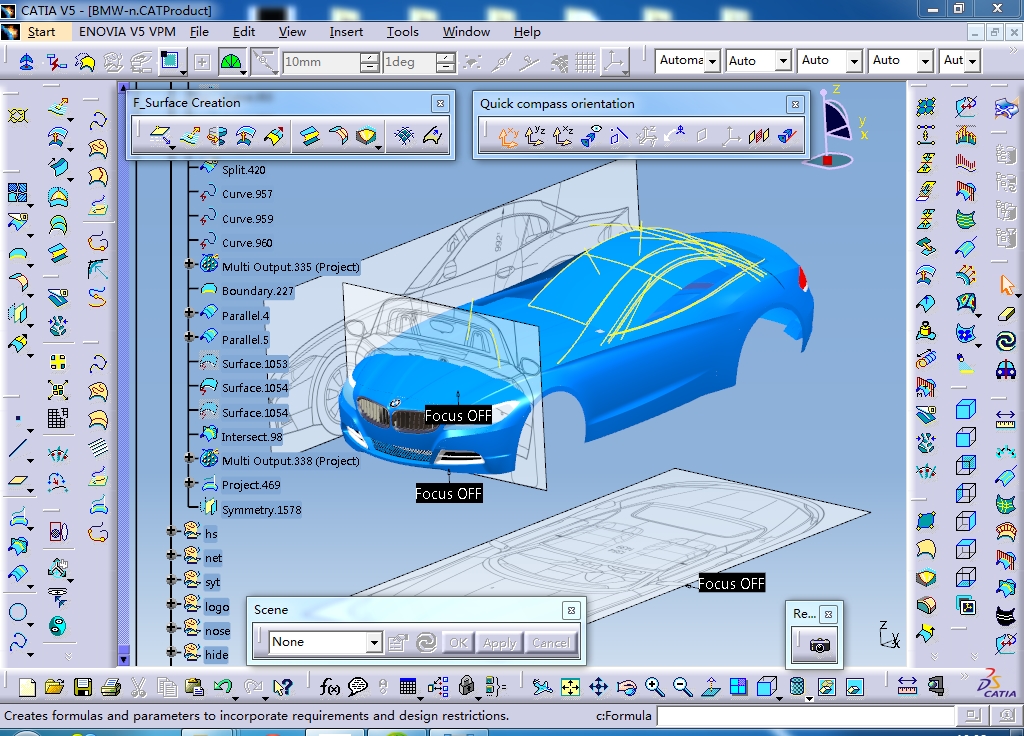The image size is (1024, 736).
Task: Toggle the axis-system icon right of the grid
Action: click(615, 62)
